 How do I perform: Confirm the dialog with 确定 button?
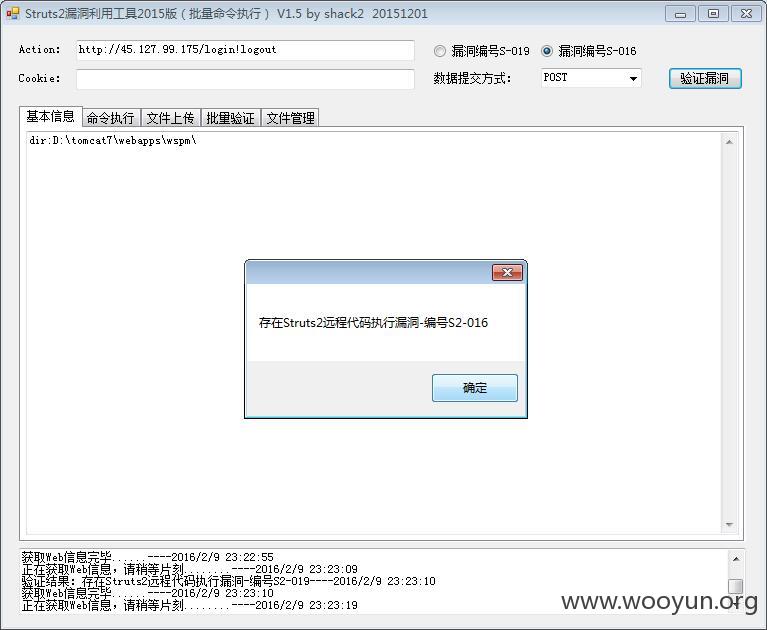(474, 388)
